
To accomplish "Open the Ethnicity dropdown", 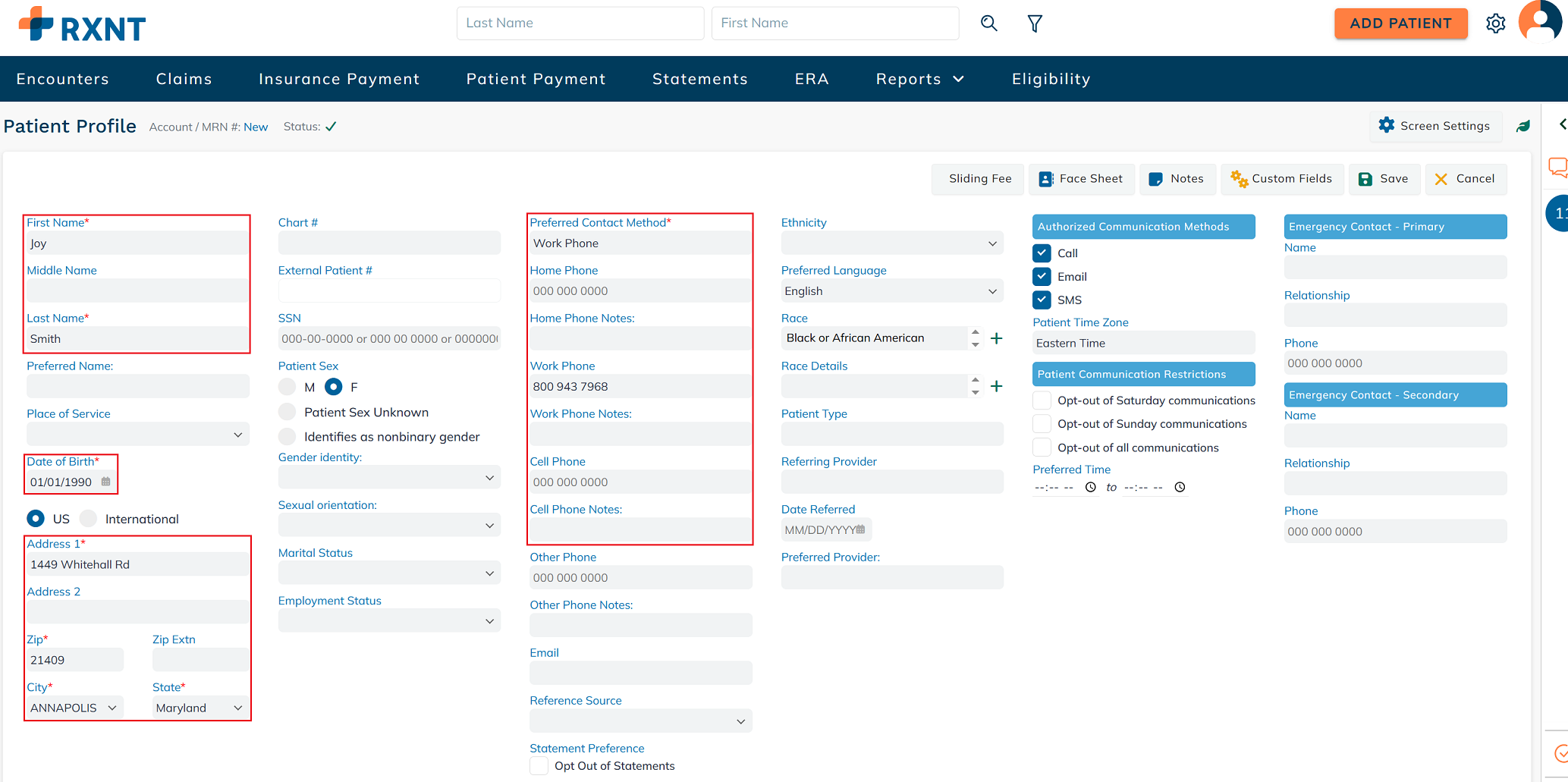I will (x=892, y=243).
